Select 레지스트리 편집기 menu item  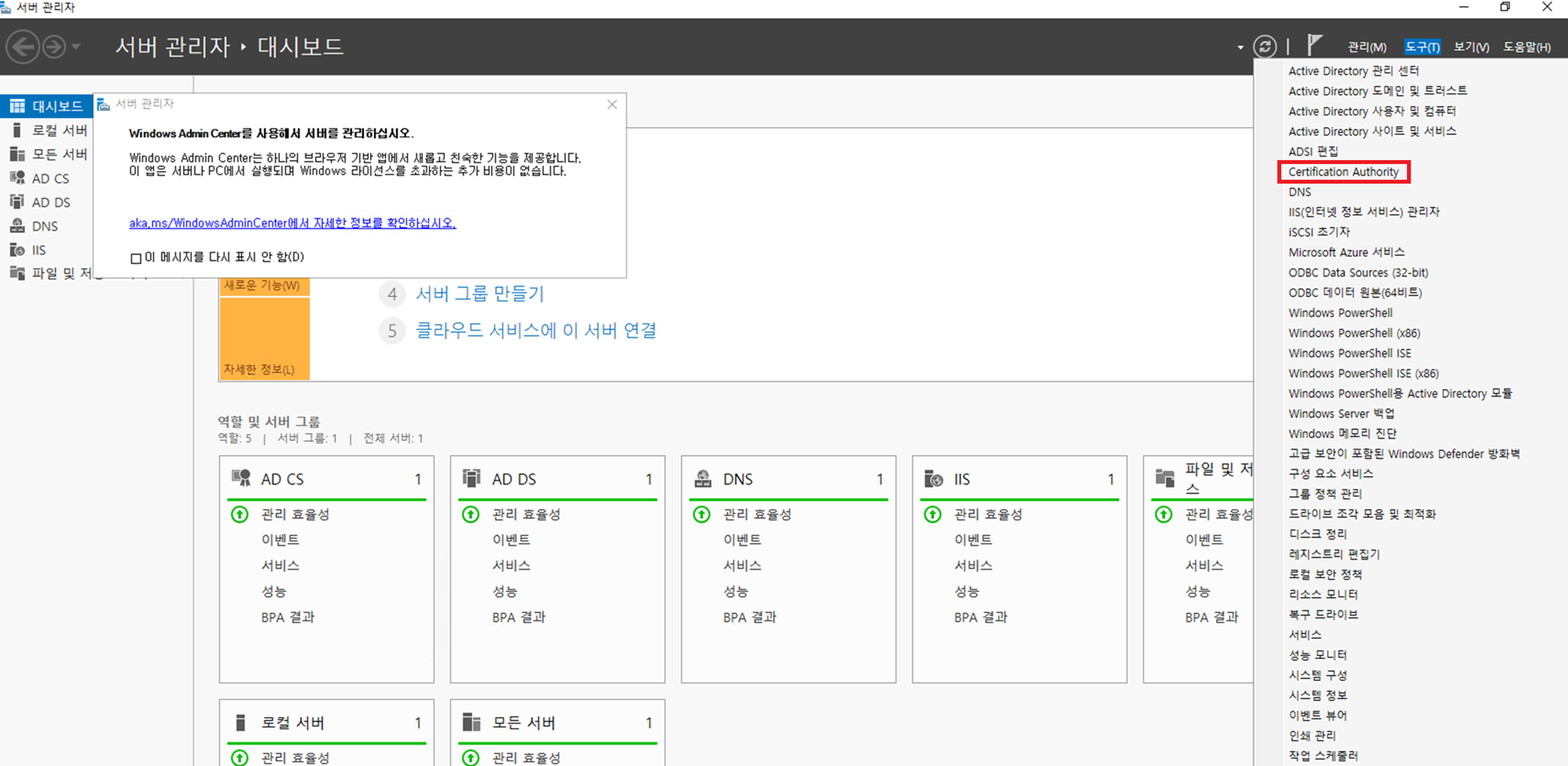(x=1334, y=554)
